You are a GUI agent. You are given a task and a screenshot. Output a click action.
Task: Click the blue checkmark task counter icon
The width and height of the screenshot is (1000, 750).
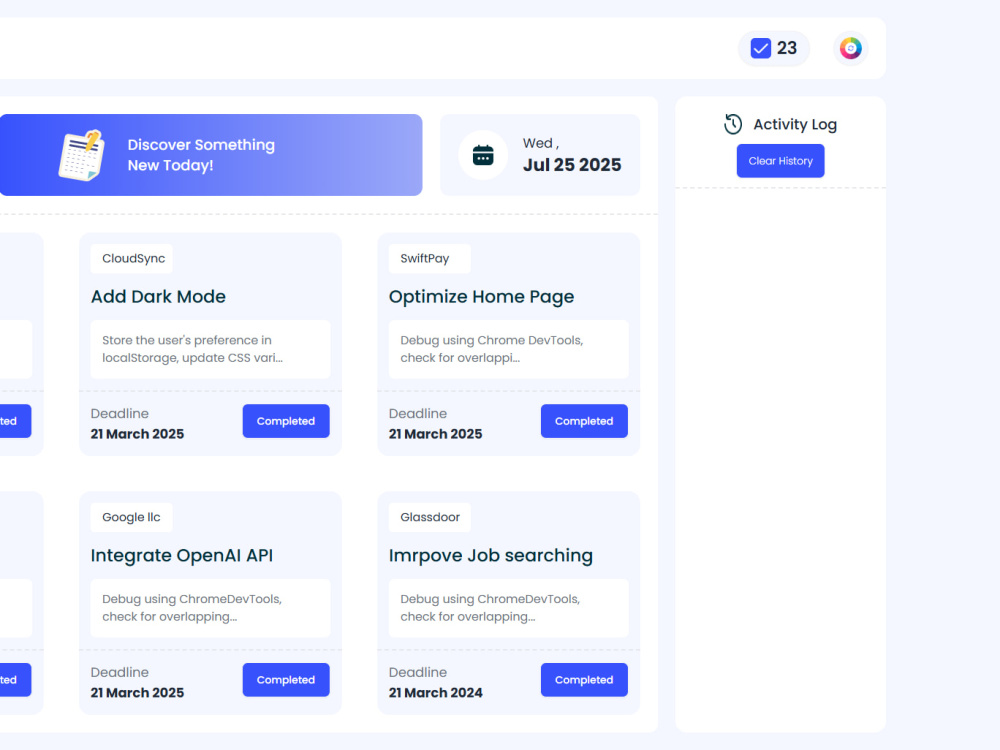pyautogui.click(x=760, y=48)
